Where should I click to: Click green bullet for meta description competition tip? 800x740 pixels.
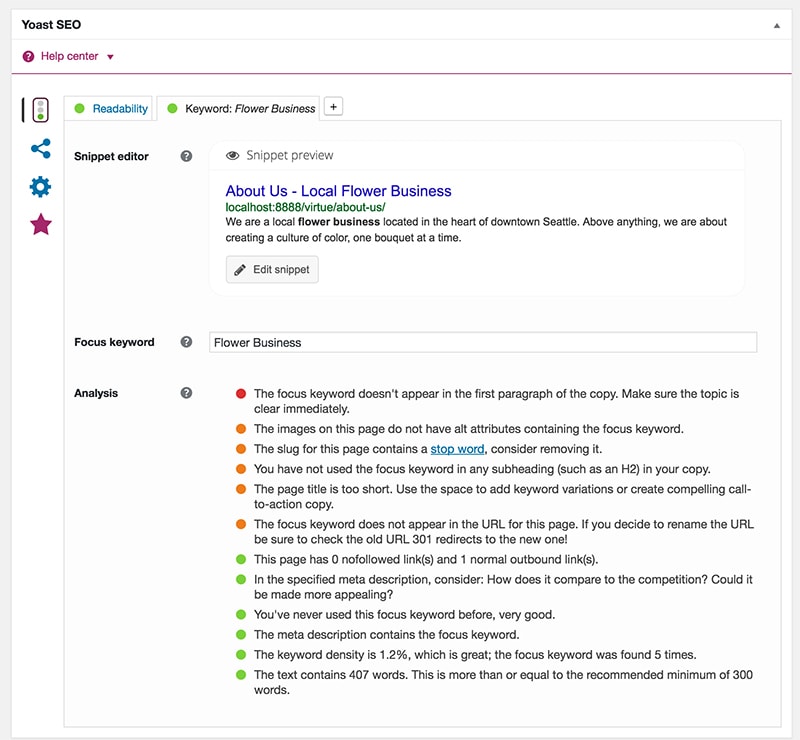pos(241,579)
